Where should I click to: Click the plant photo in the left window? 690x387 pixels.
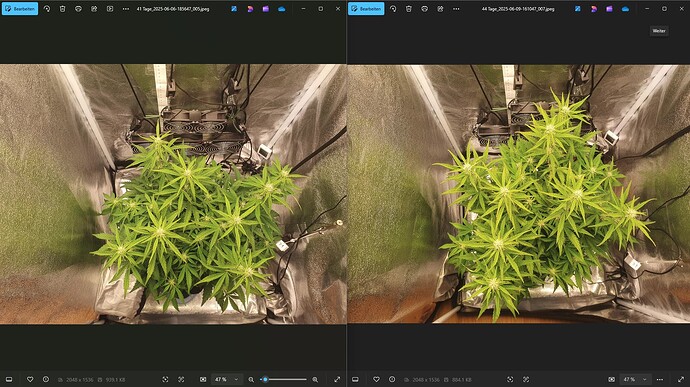click(173, 194)
